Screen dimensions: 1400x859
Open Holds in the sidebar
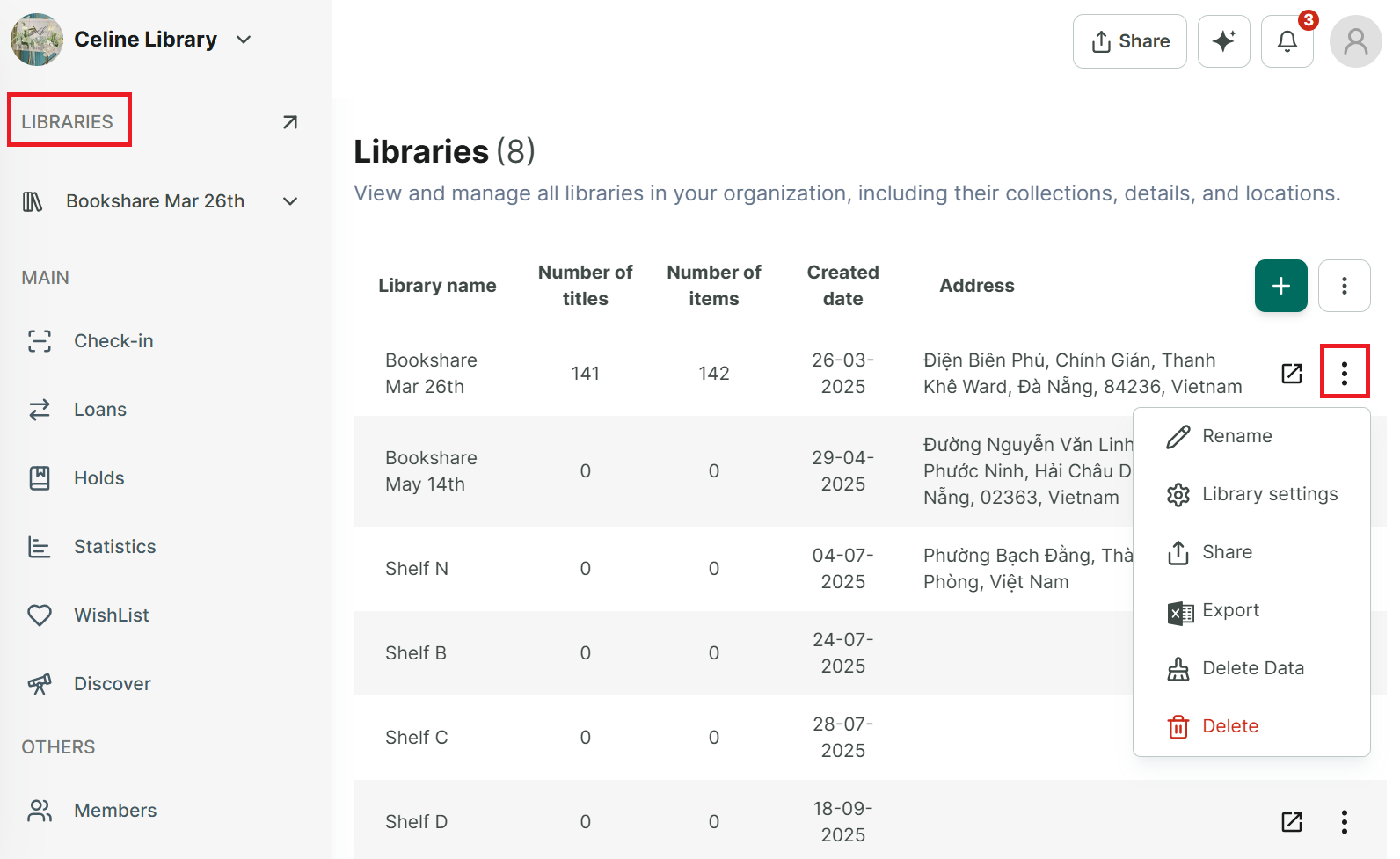[x=99, y=478]
